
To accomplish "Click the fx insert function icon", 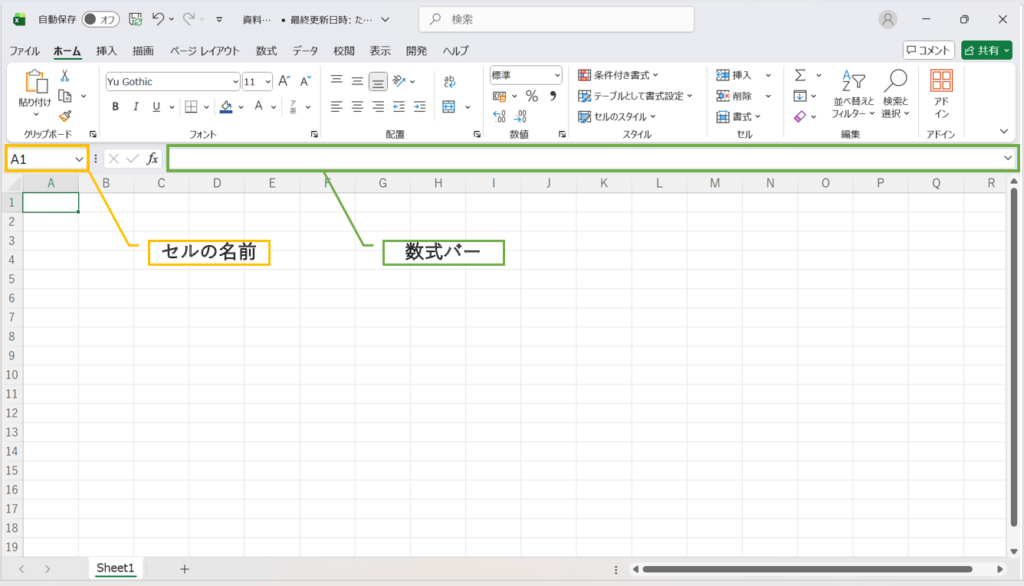I will (x=152, y=158).
